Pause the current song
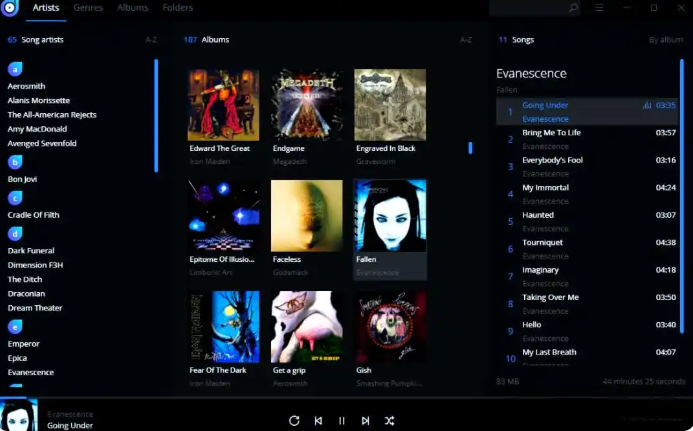Viewport: 693px width, 431px height. pyautogui.click(x=342, y=421)
